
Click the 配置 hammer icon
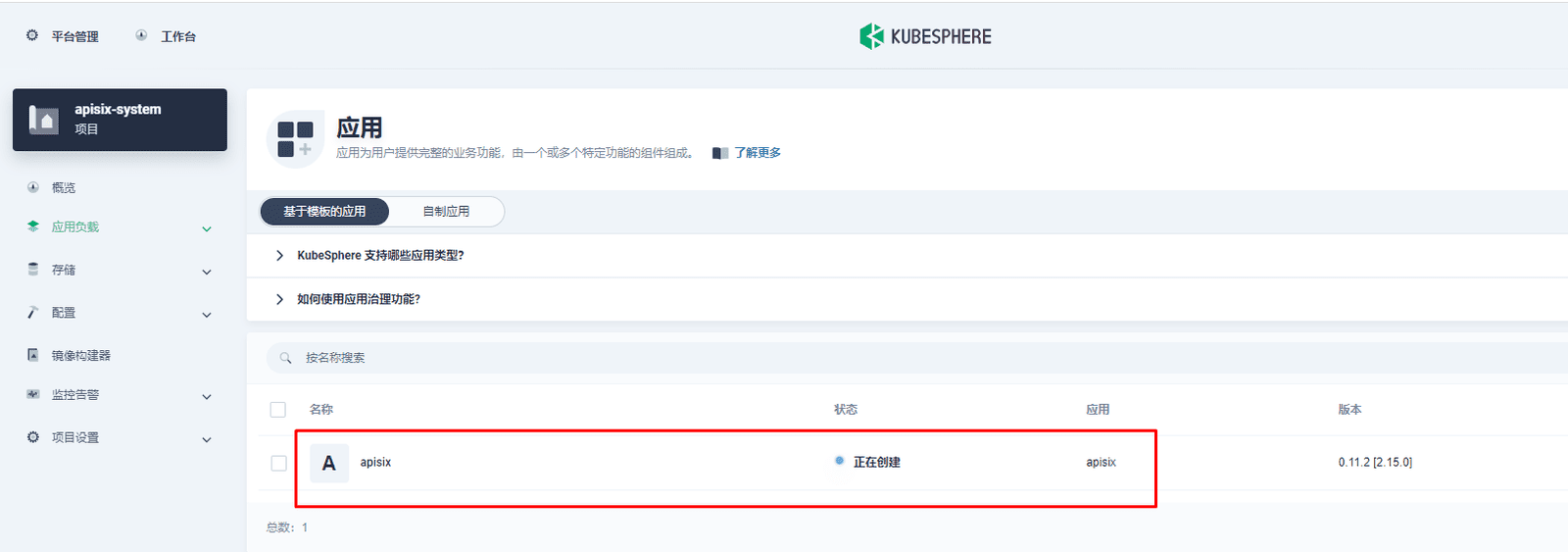[x=33, y=312]
